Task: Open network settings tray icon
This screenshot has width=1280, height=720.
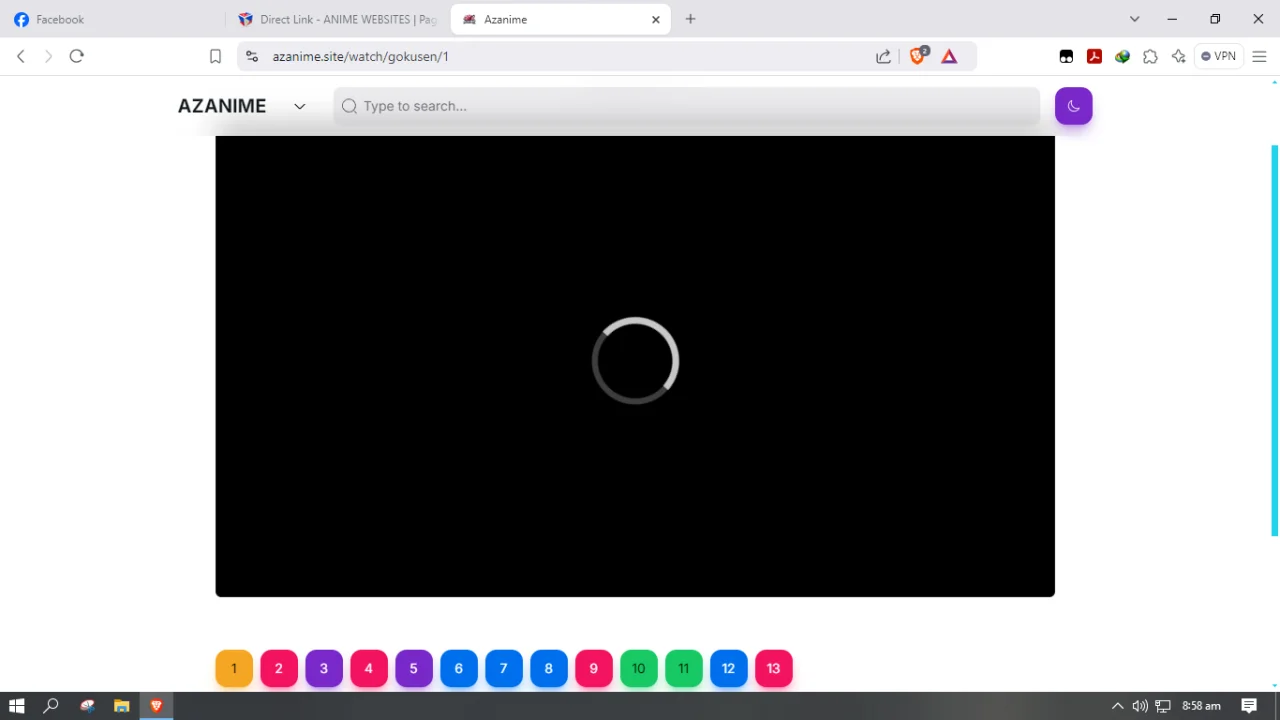Action: [x=1162, y=706]
